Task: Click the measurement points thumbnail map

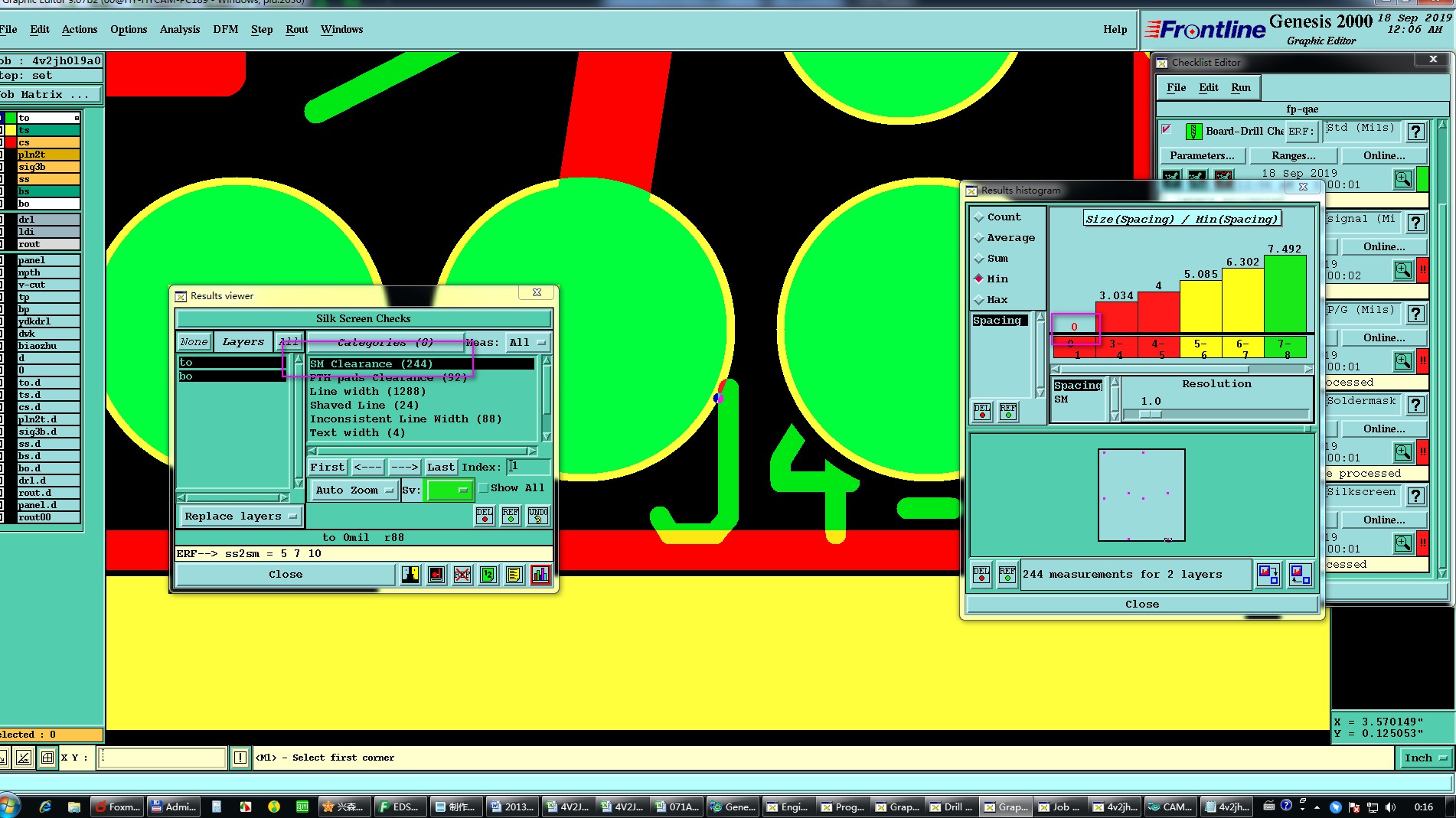Action: pos(1141,495)
